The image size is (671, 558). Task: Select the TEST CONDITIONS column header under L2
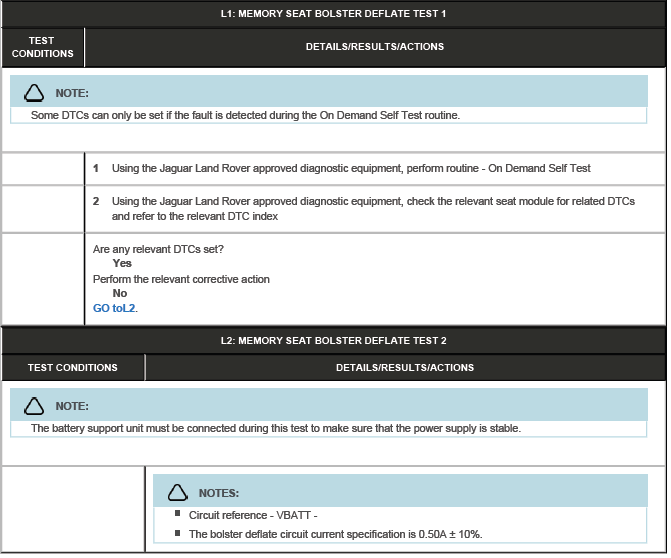[72, 368]
